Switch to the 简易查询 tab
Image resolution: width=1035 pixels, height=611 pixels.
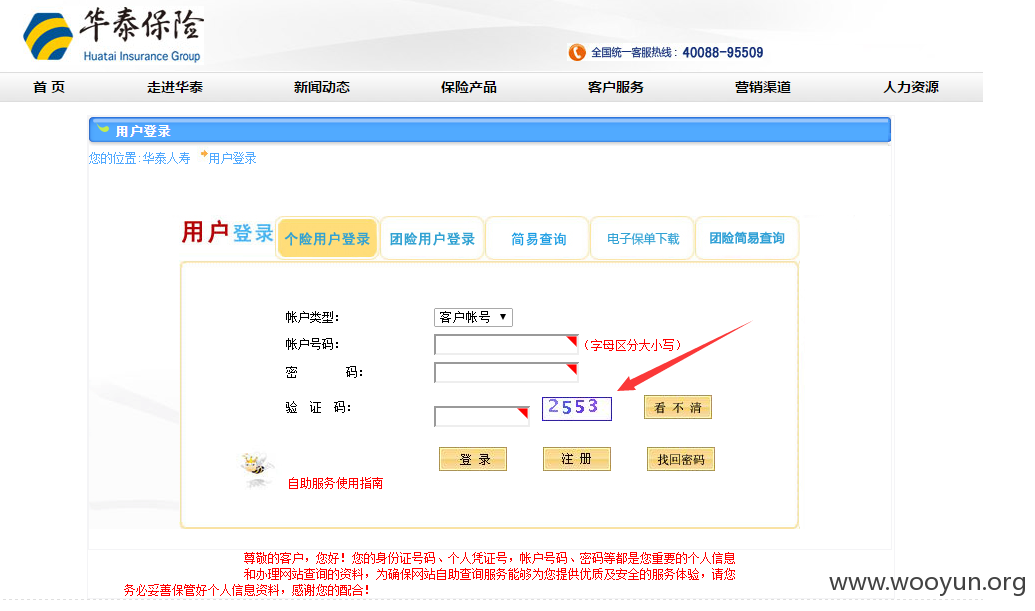[537, 238]
